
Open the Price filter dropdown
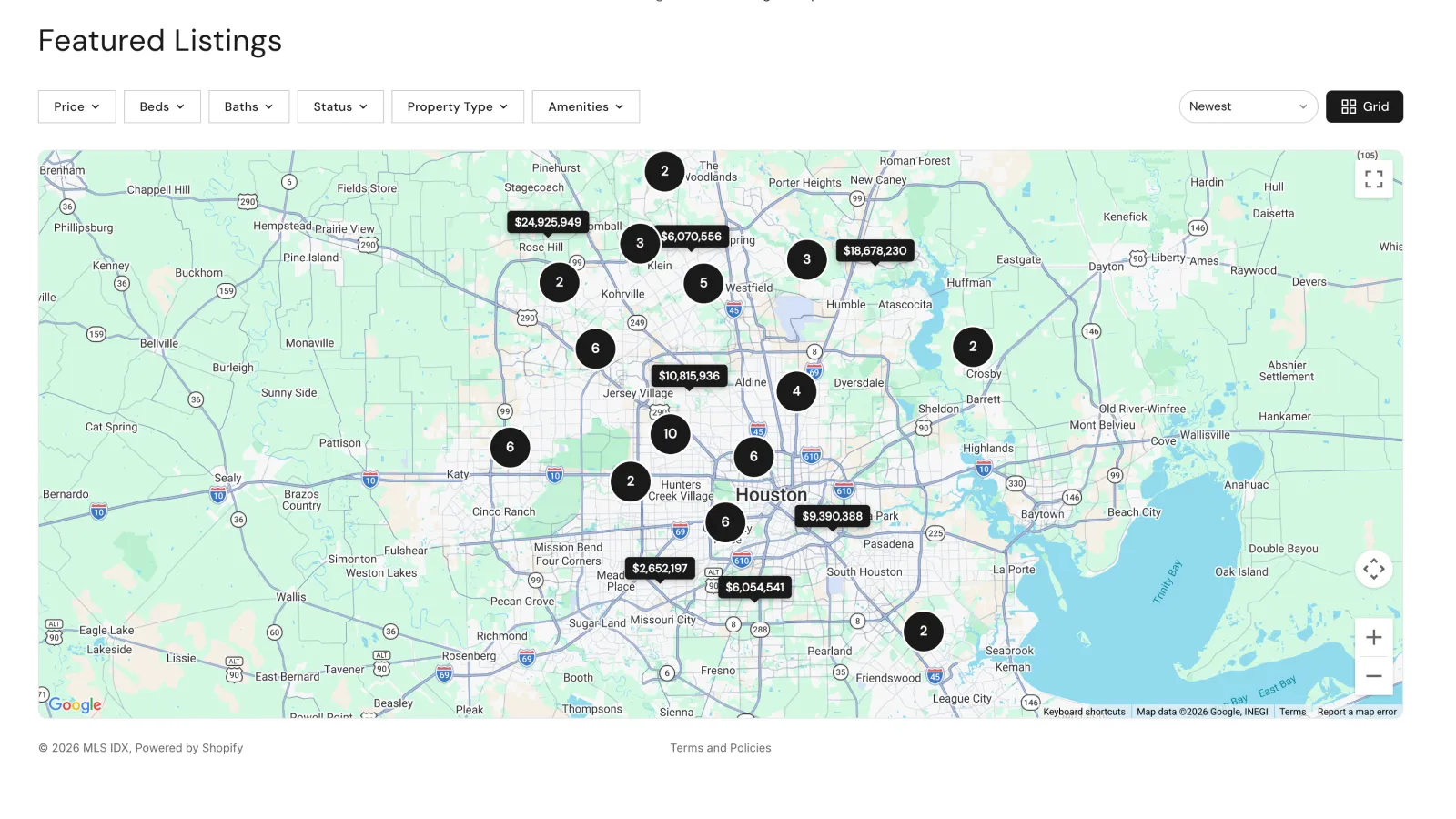76,106
